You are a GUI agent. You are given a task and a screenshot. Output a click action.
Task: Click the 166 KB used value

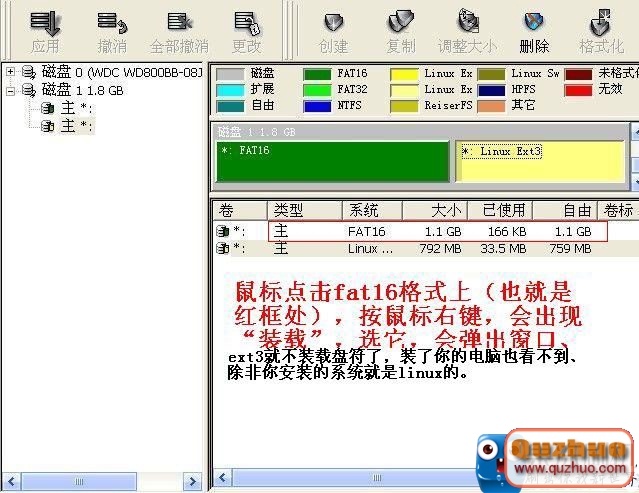coord(507,232)
